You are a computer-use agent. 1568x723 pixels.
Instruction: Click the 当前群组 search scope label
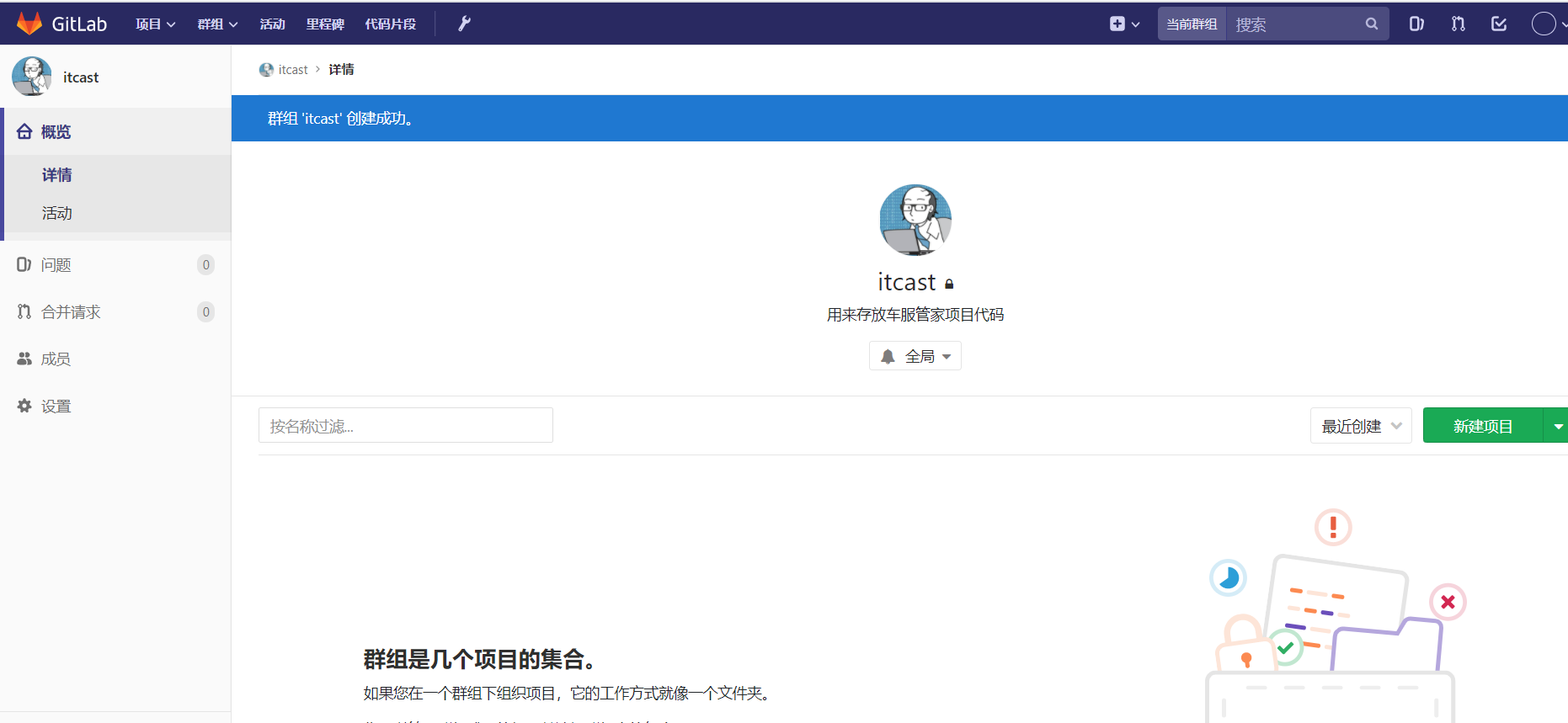1192,24
